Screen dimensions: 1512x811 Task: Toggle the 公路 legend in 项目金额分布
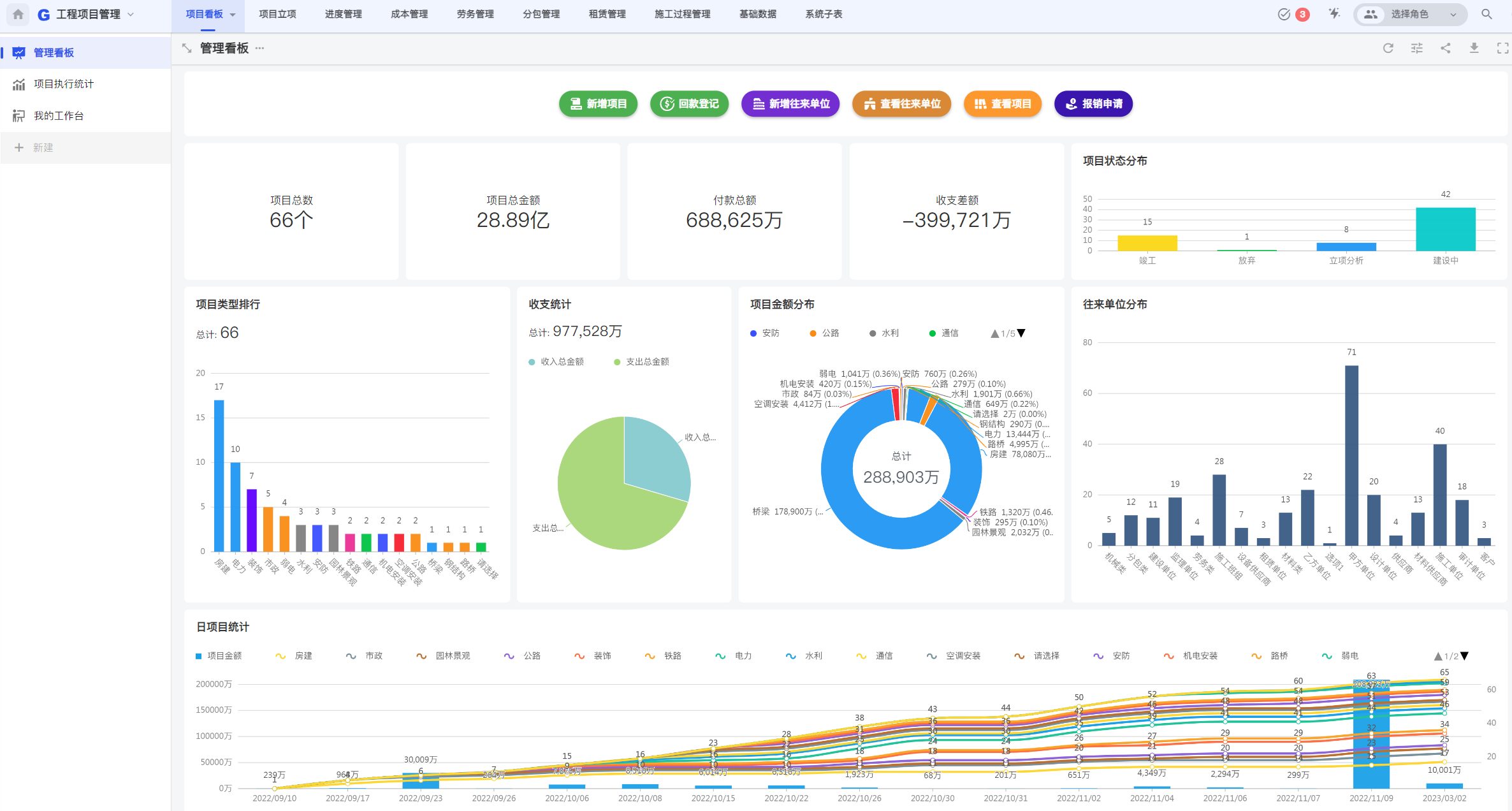pyautogui.click(x=824, y=333)
